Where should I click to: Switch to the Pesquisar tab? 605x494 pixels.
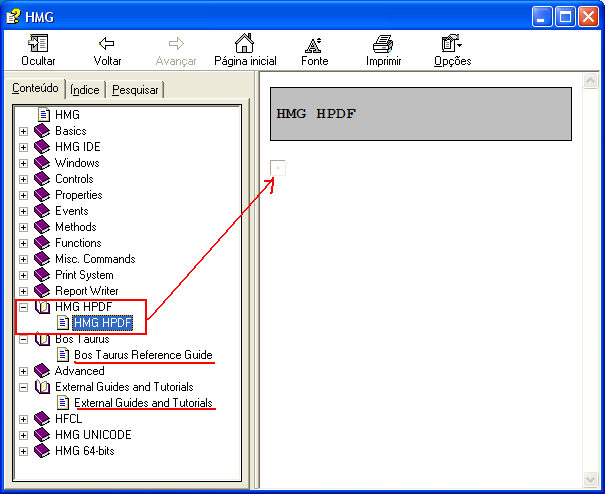(x=135, y=90)
